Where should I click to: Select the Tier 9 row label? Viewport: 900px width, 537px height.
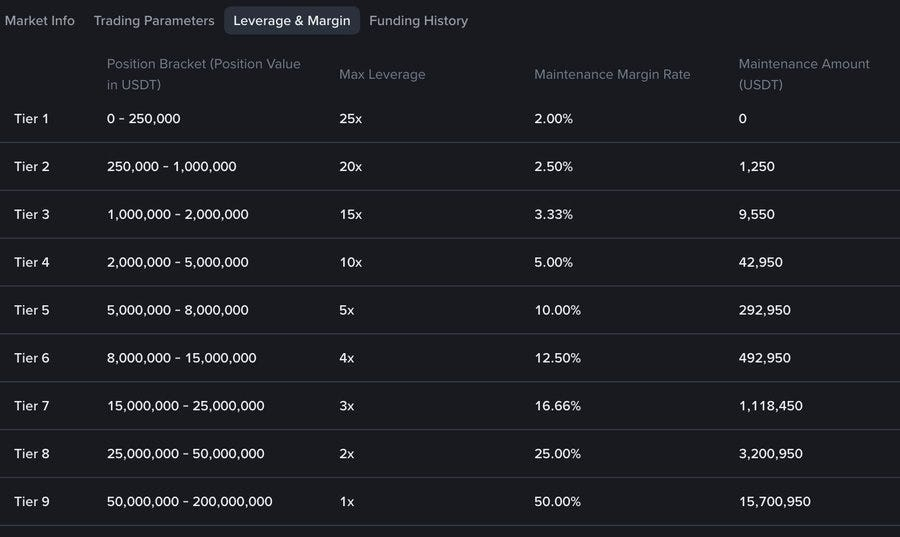(32, 502)
